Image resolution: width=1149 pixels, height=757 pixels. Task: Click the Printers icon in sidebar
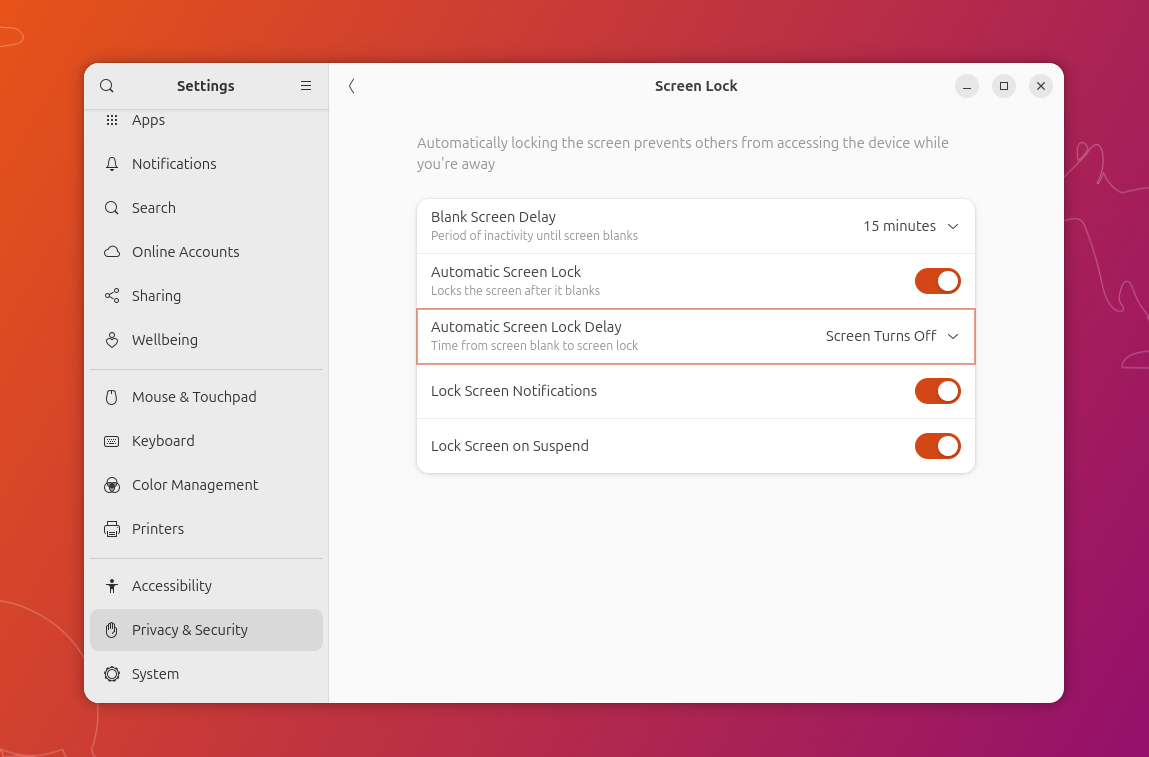[x=111, y=528]
